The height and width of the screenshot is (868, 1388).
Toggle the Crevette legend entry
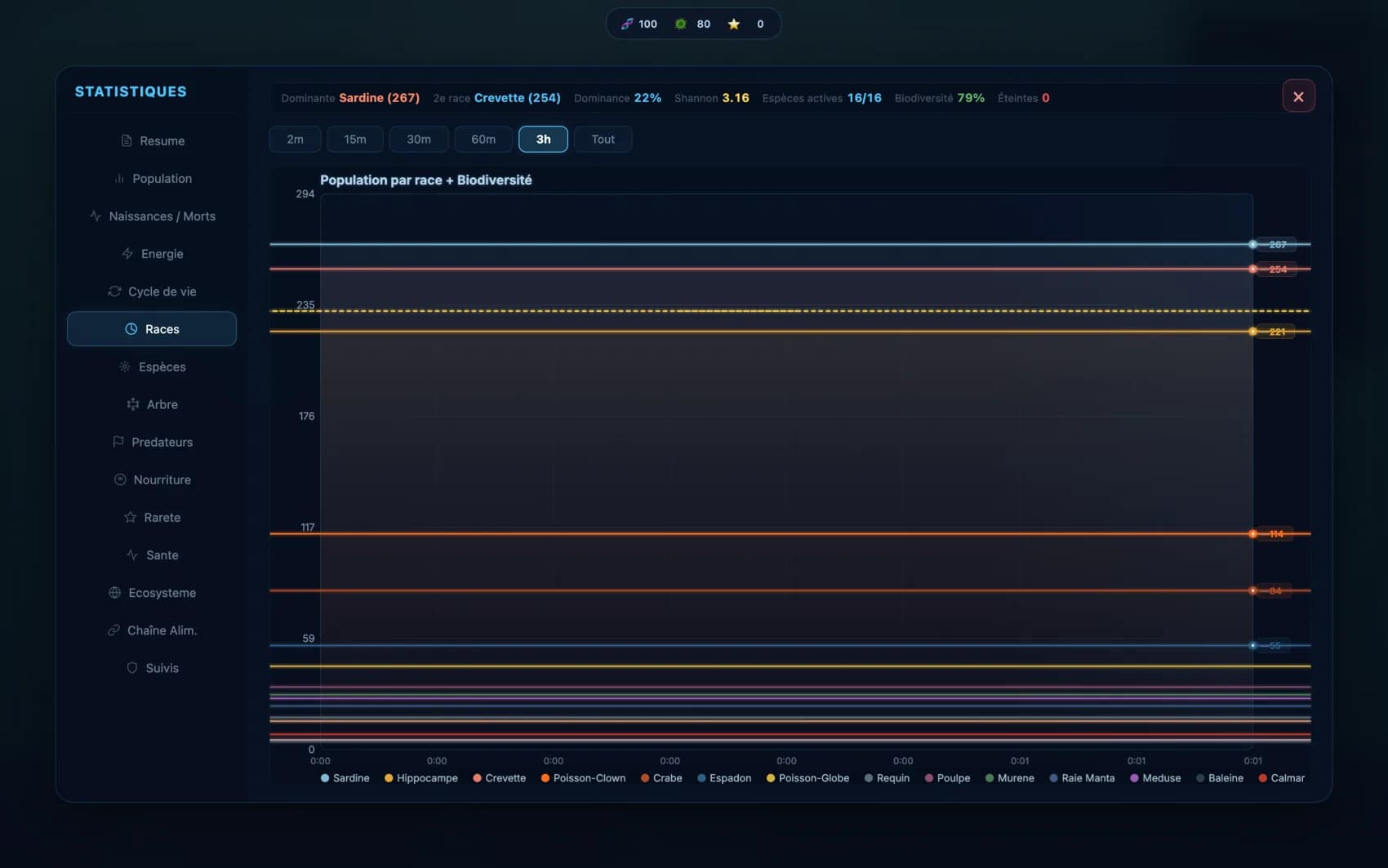[499, 778]
